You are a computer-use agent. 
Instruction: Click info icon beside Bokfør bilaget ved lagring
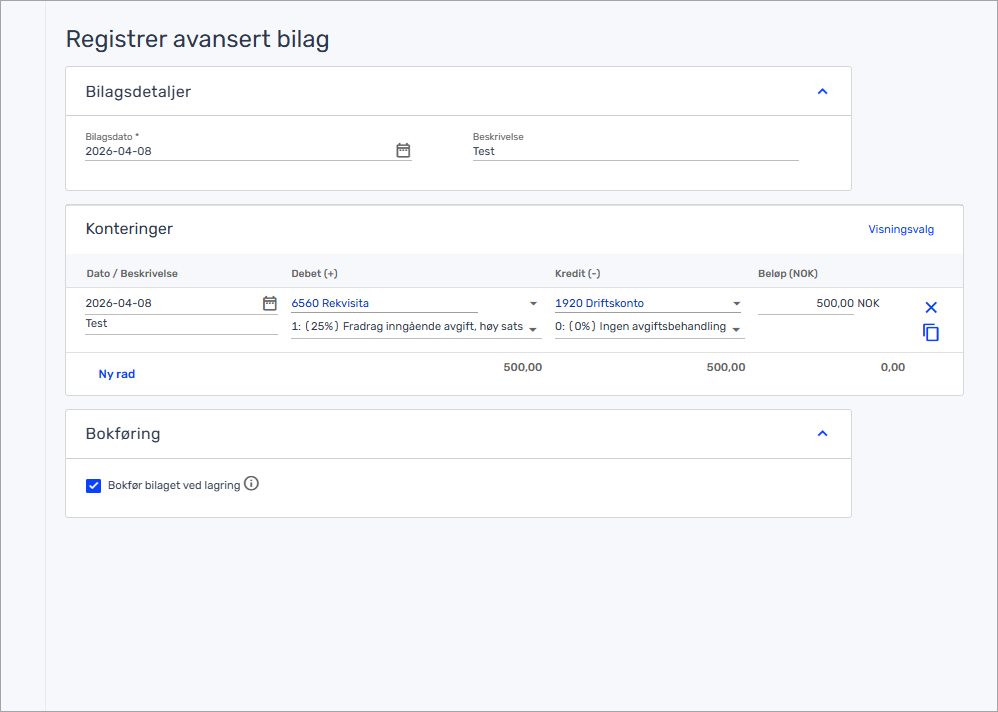point(252,484)
